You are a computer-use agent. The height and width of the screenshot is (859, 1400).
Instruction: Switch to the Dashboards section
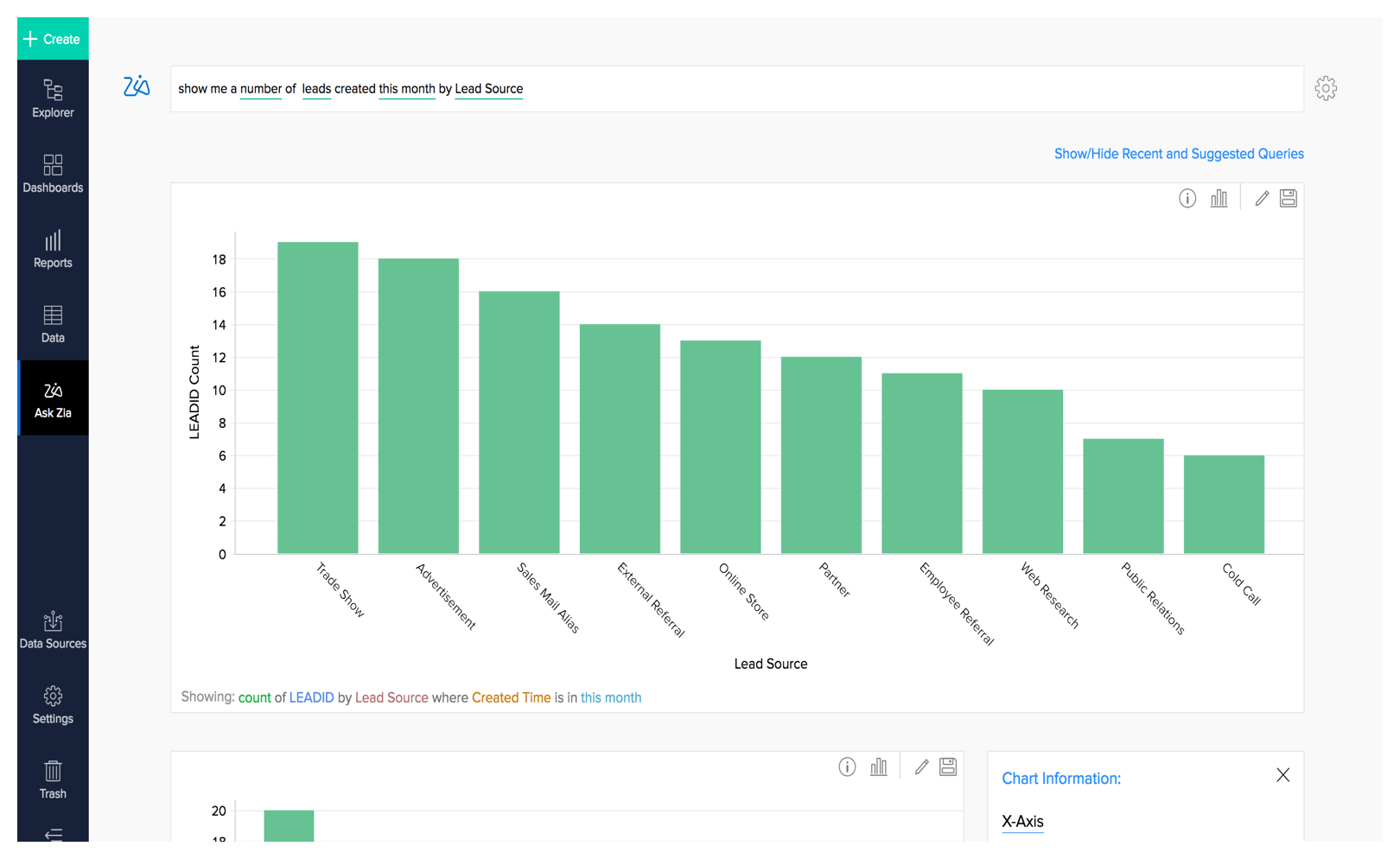tap(53, 174)
